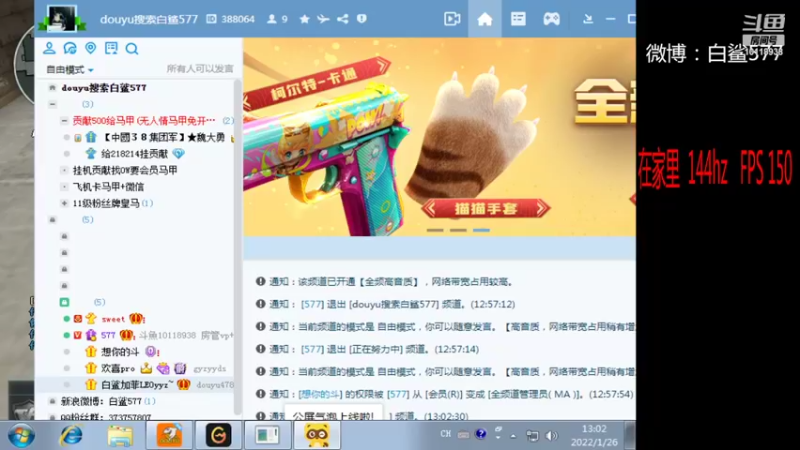Viewport: 800px width, 450px height.
Task: Go to the second banner slide indicator
Action: click(x=458, y=230)
